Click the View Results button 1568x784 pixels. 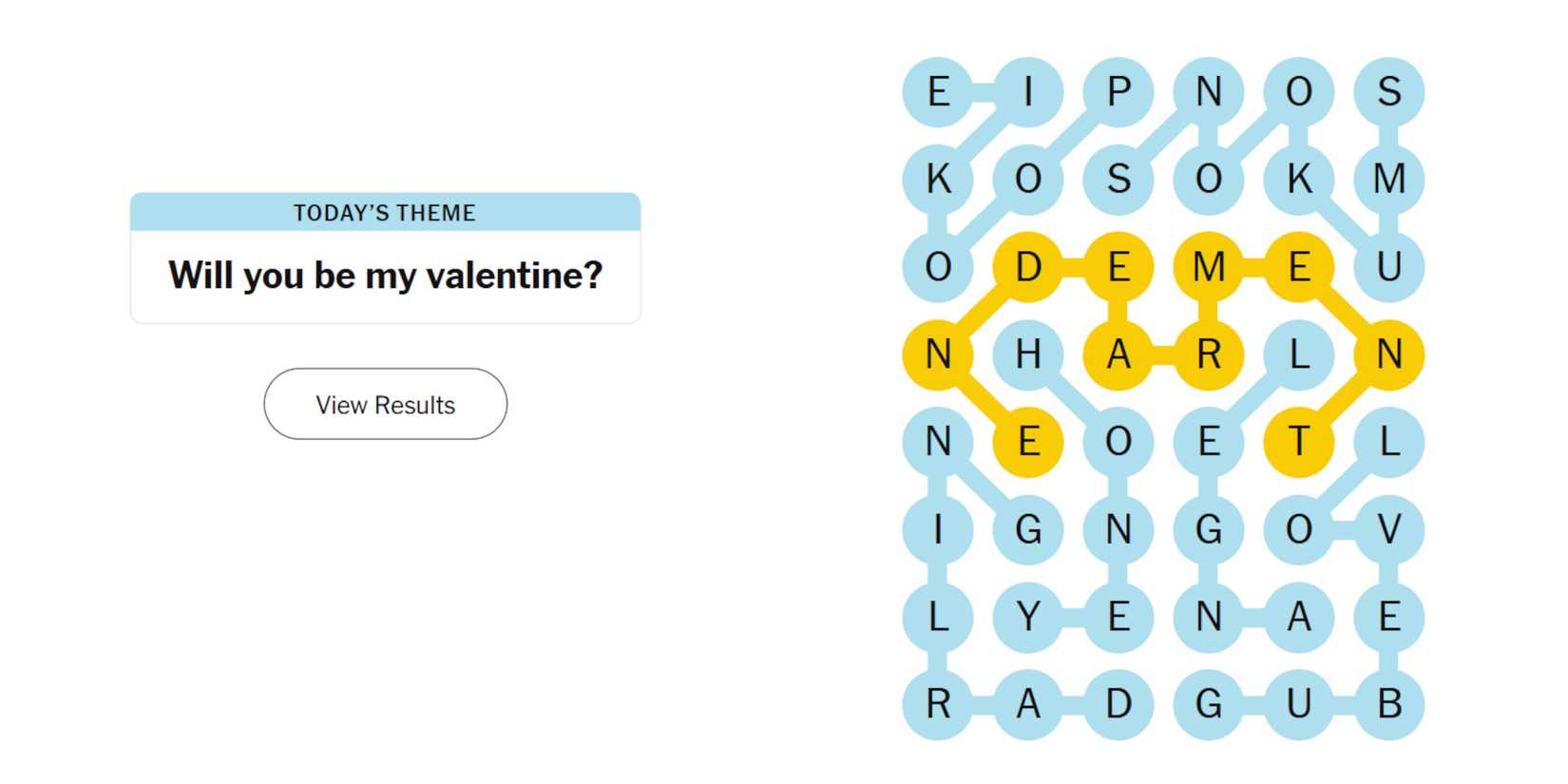(385, 404)
